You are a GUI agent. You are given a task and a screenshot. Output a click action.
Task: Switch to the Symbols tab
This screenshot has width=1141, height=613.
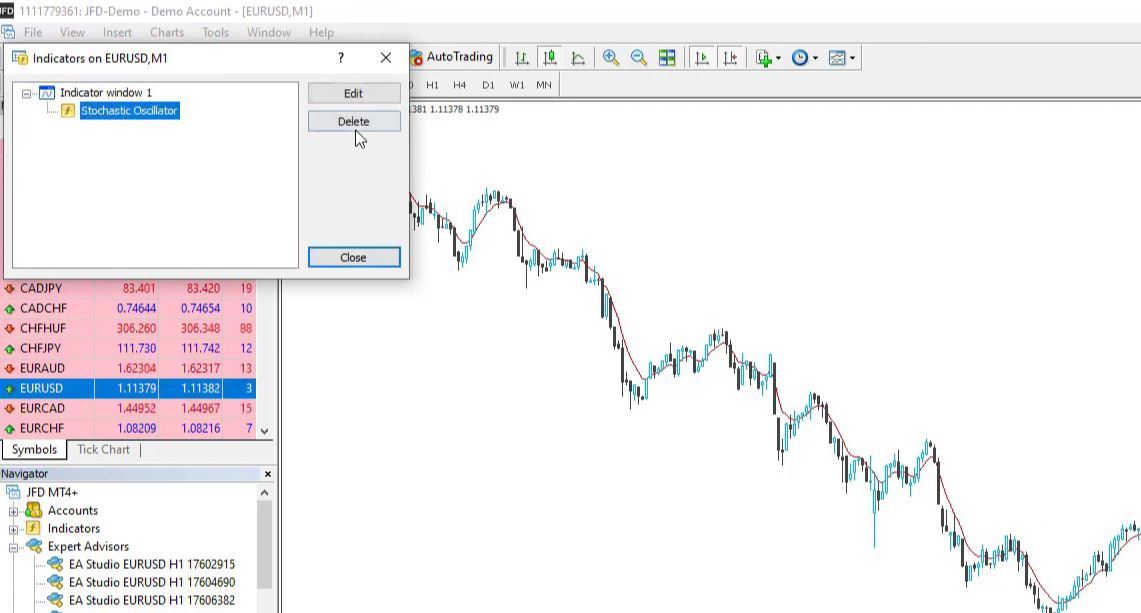[33, 449]
